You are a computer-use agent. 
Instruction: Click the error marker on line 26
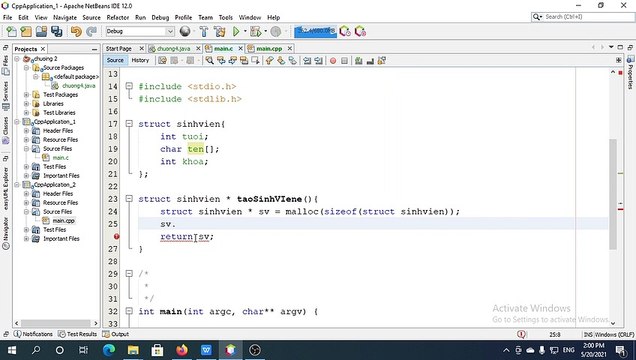[x=116, y=236]
